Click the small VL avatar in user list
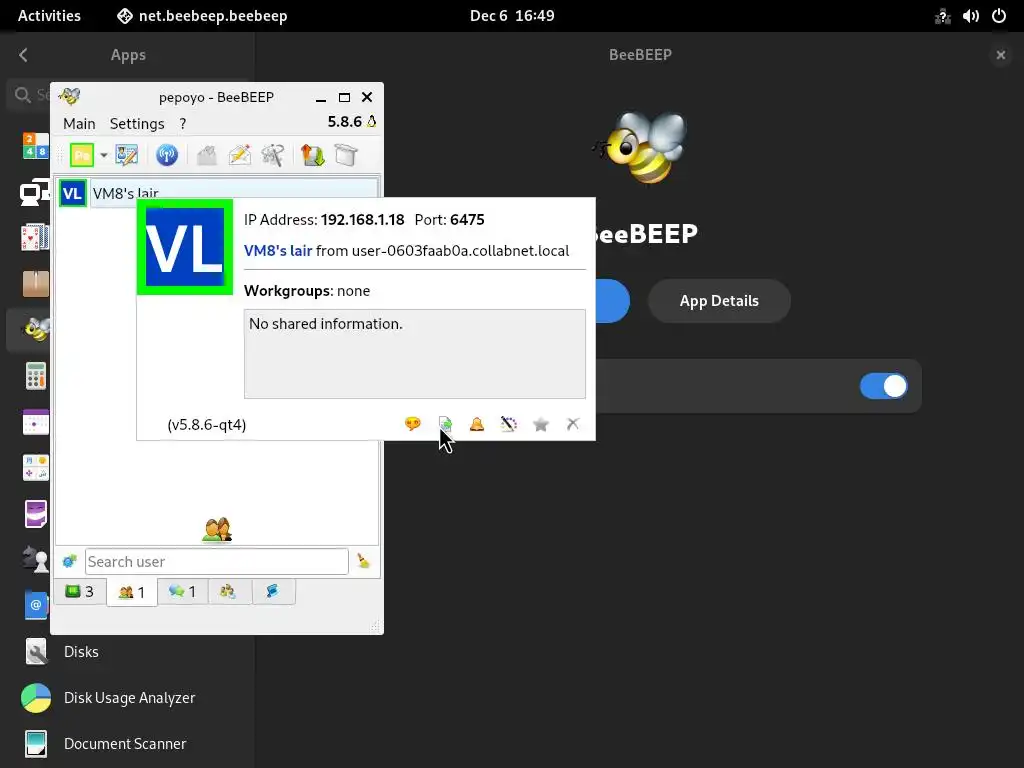The height and width of the screenshot is (768, 1024). [x=72, y=193]
